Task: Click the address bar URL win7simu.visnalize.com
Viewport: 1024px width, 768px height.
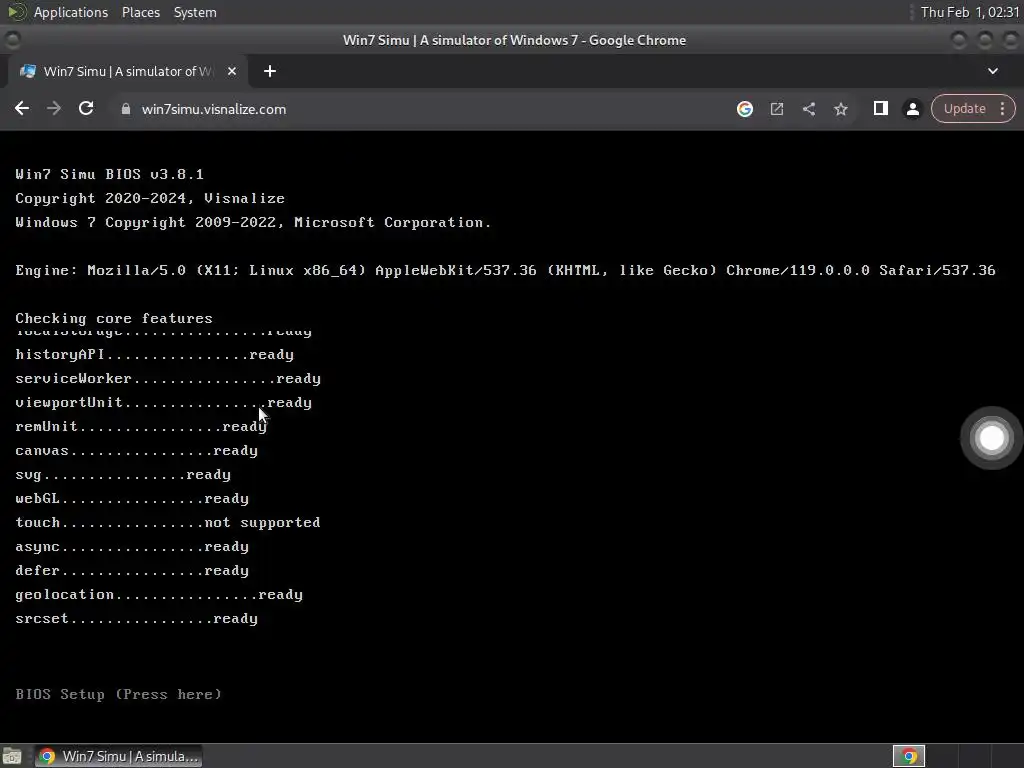Action: (x=214, y=109)
